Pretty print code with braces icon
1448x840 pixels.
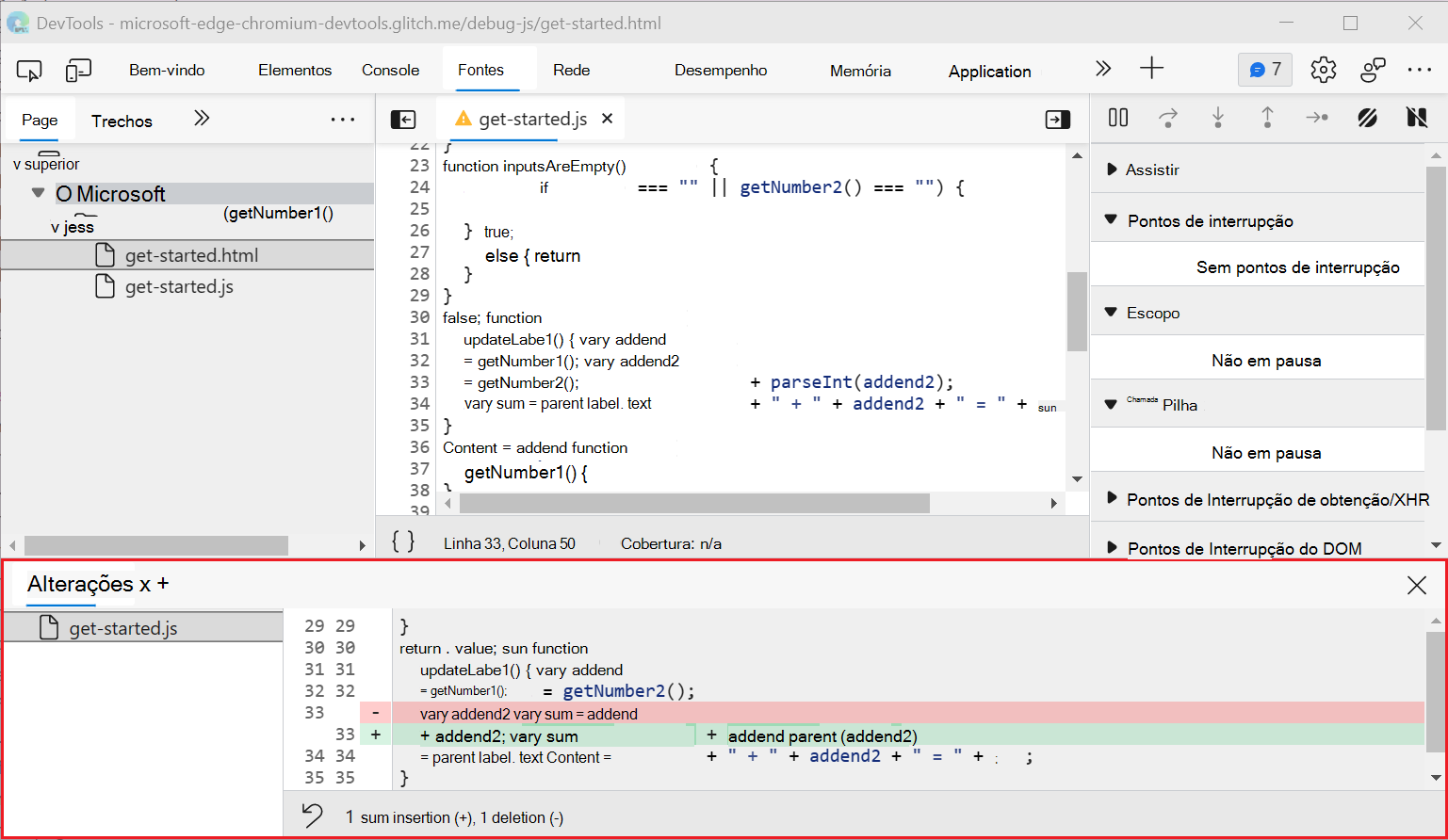(403, 541)
